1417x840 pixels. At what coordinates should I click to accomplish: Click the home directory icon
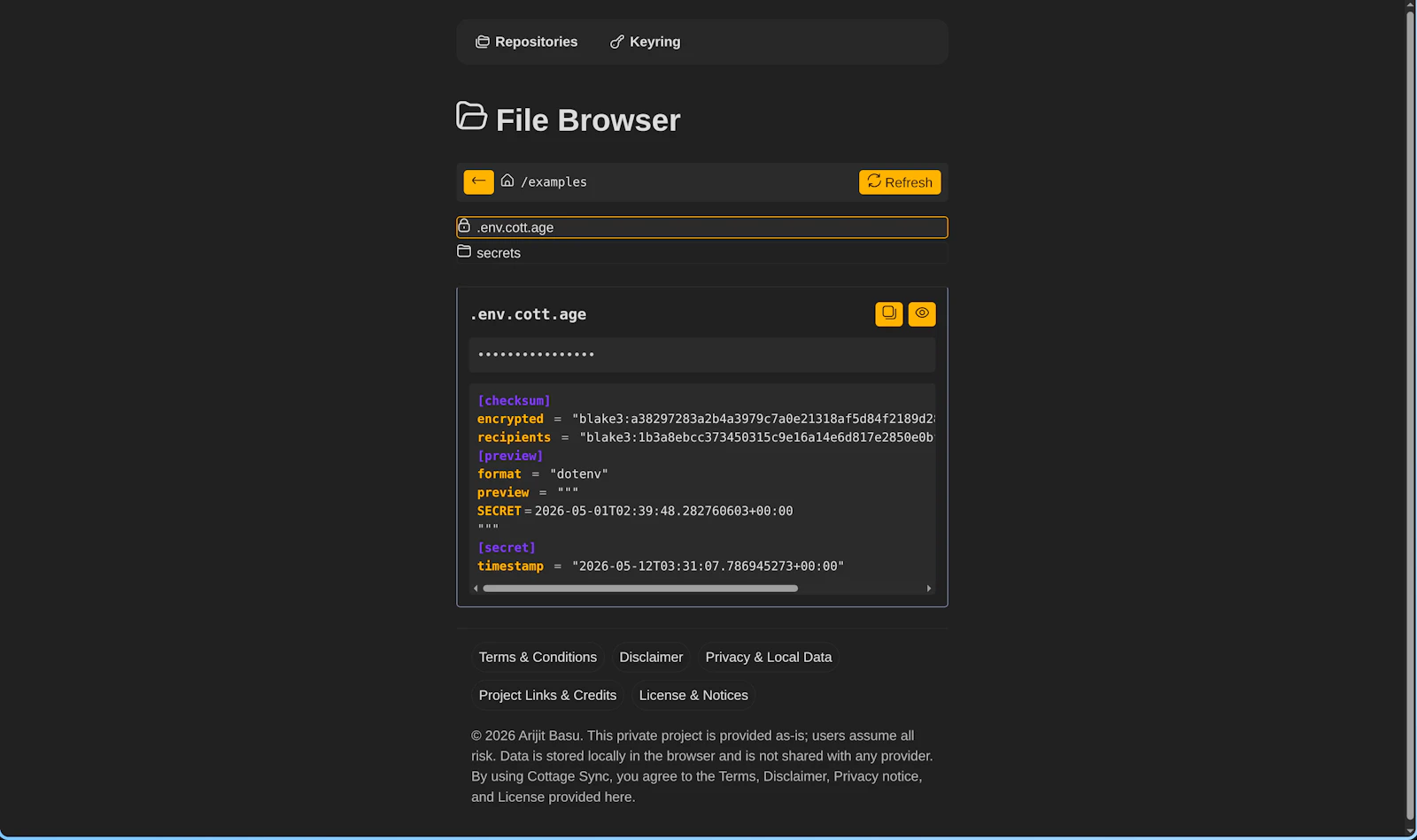[x=507, y=181]
